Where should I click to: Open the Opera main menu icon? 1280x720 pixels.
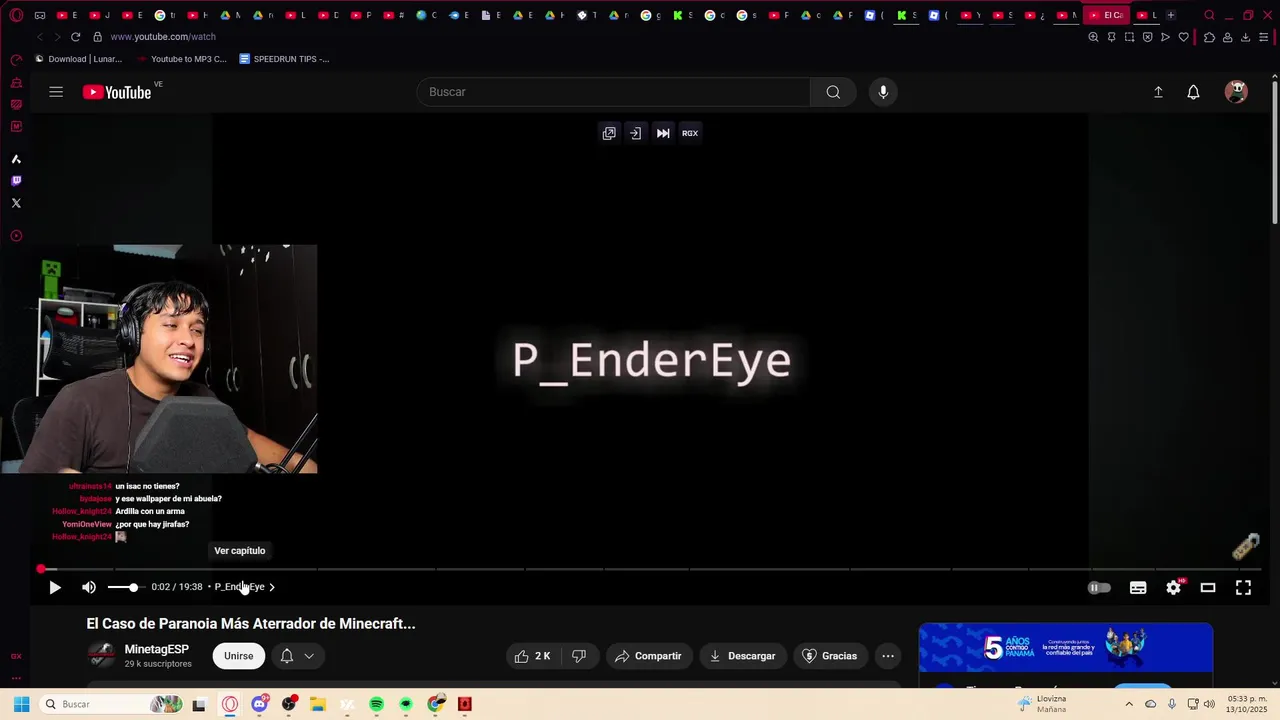point(16,15)
